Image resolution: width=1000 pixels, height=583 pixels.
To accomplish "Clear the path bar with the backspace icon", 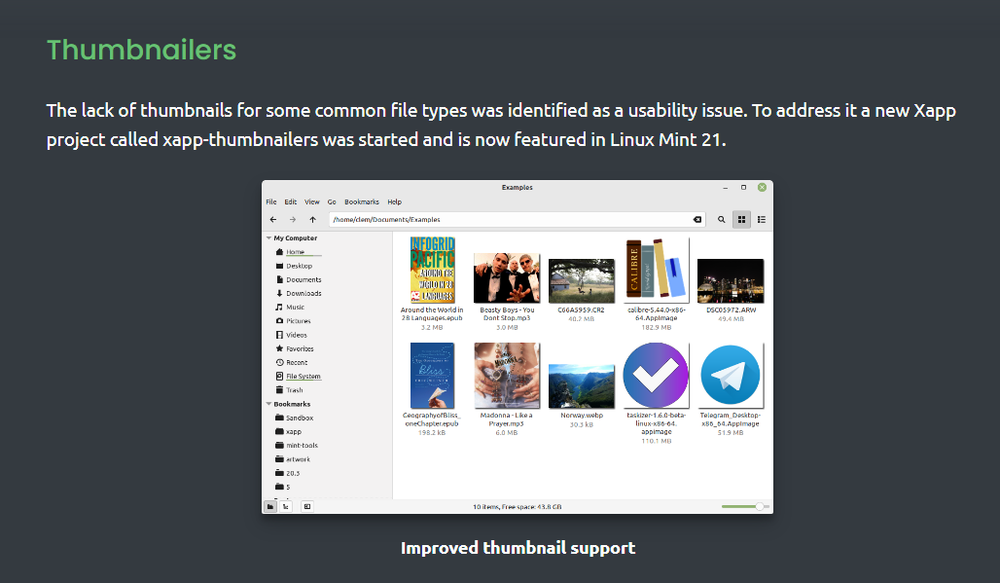I will point(697,219).
